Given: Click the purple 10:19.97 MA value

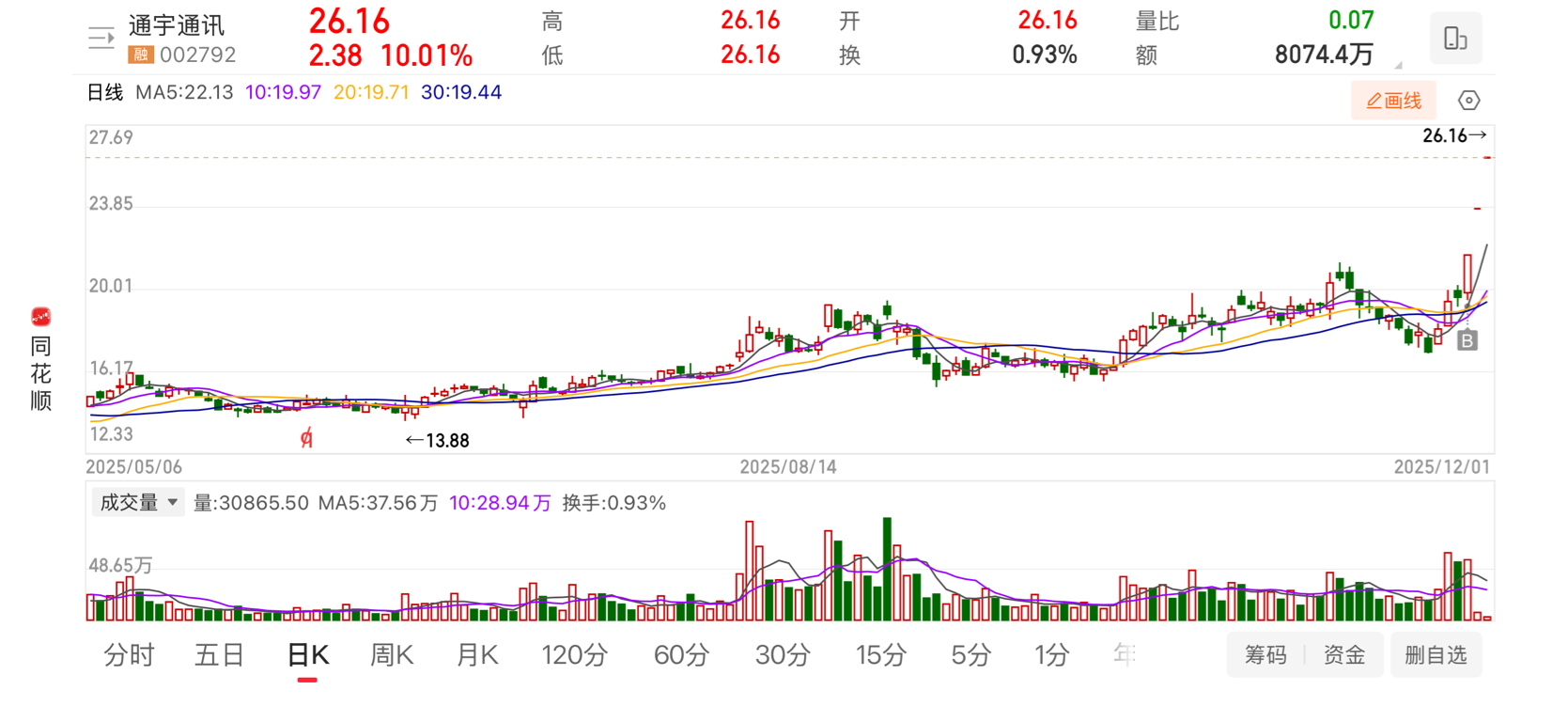Looking at the screenshot, I should click(x=283, y=92).
